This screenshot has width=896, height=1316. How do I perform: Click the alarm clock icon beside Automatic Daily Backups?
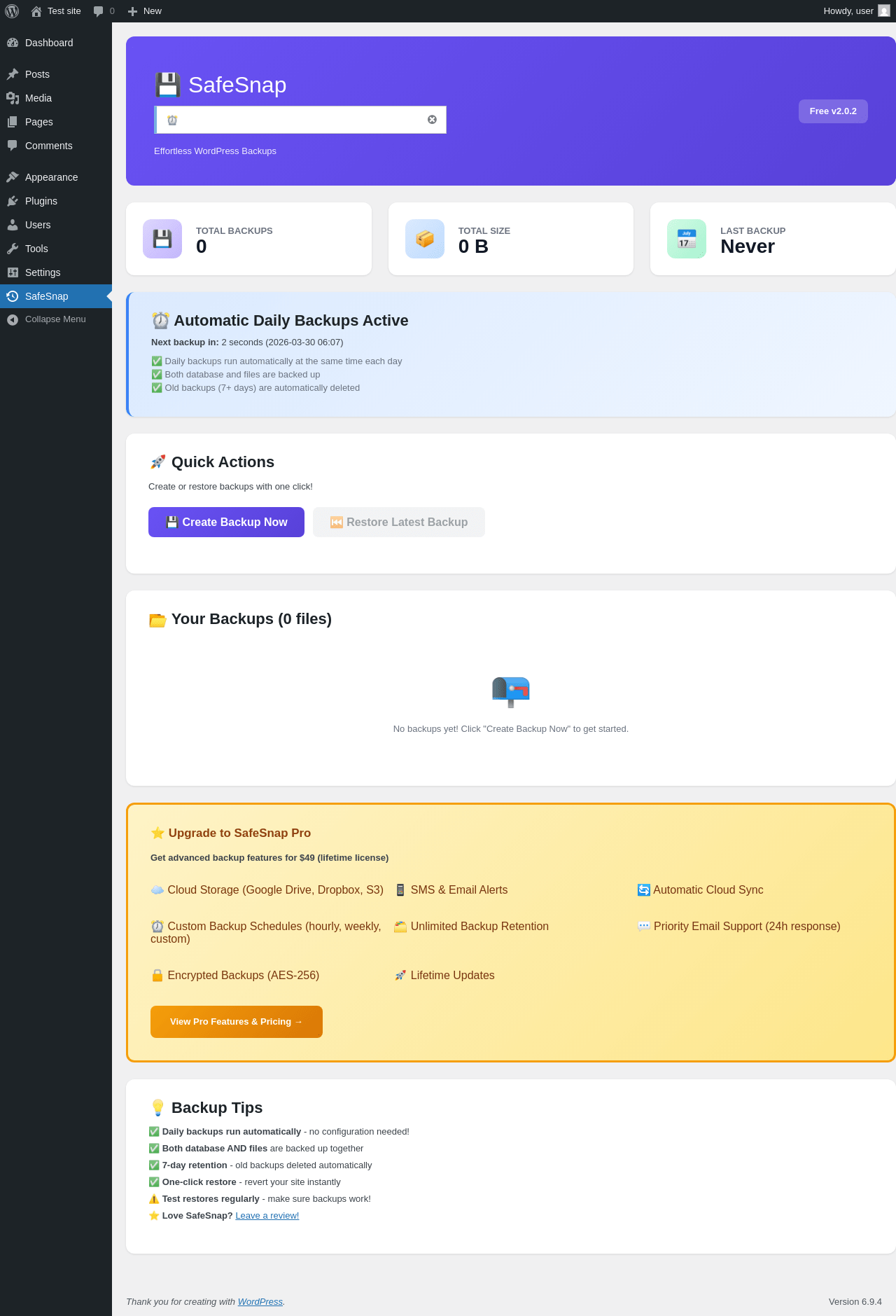pyautogui.click(x=160, y=321)
